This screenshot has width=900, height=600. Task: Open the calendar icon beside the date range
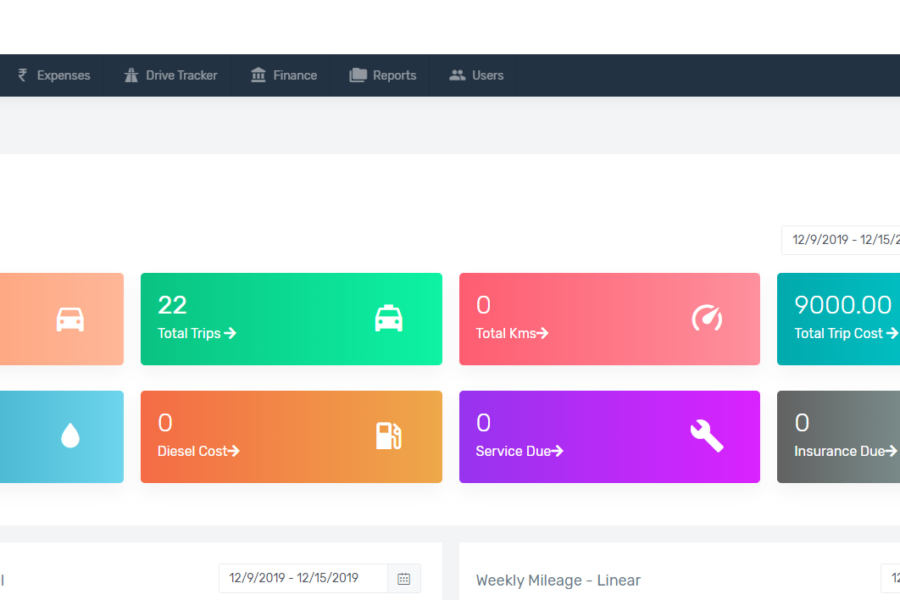pos(404,578)
